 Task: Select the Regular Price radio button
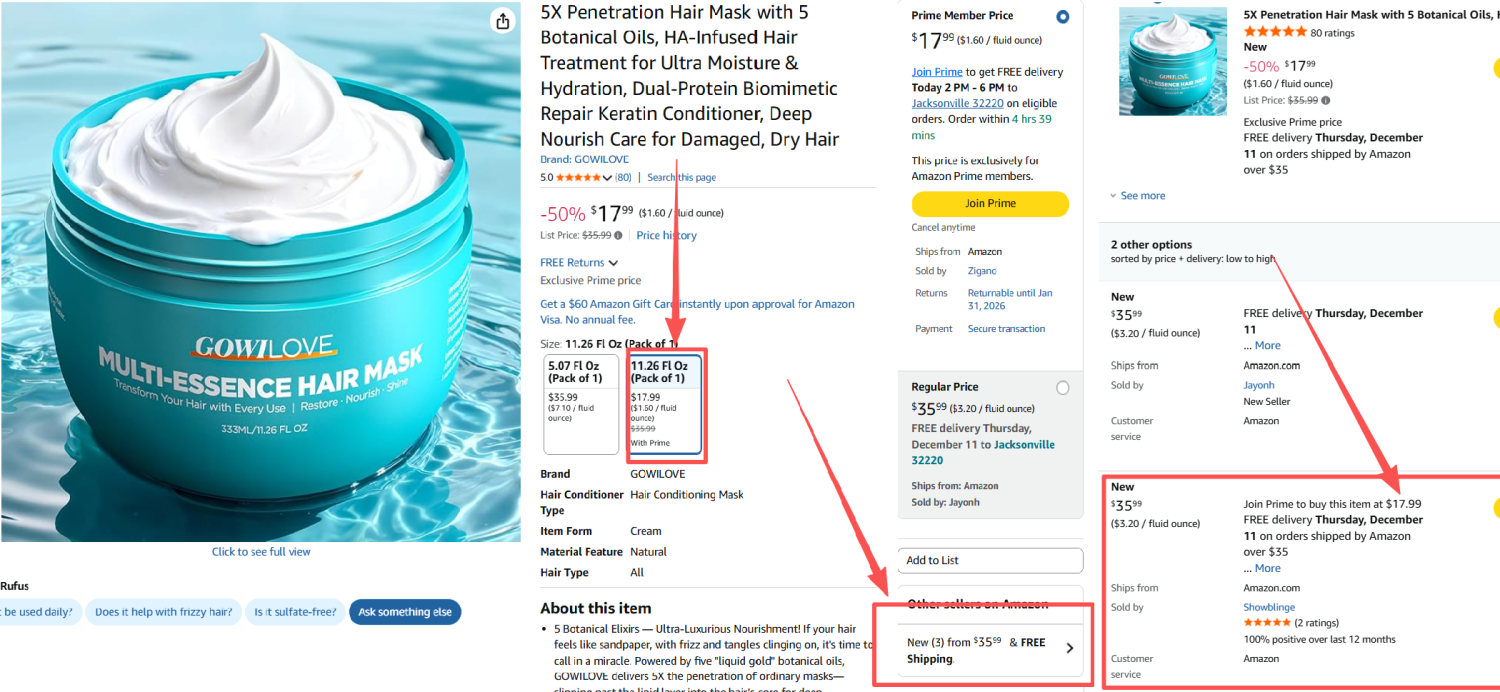1062,388
